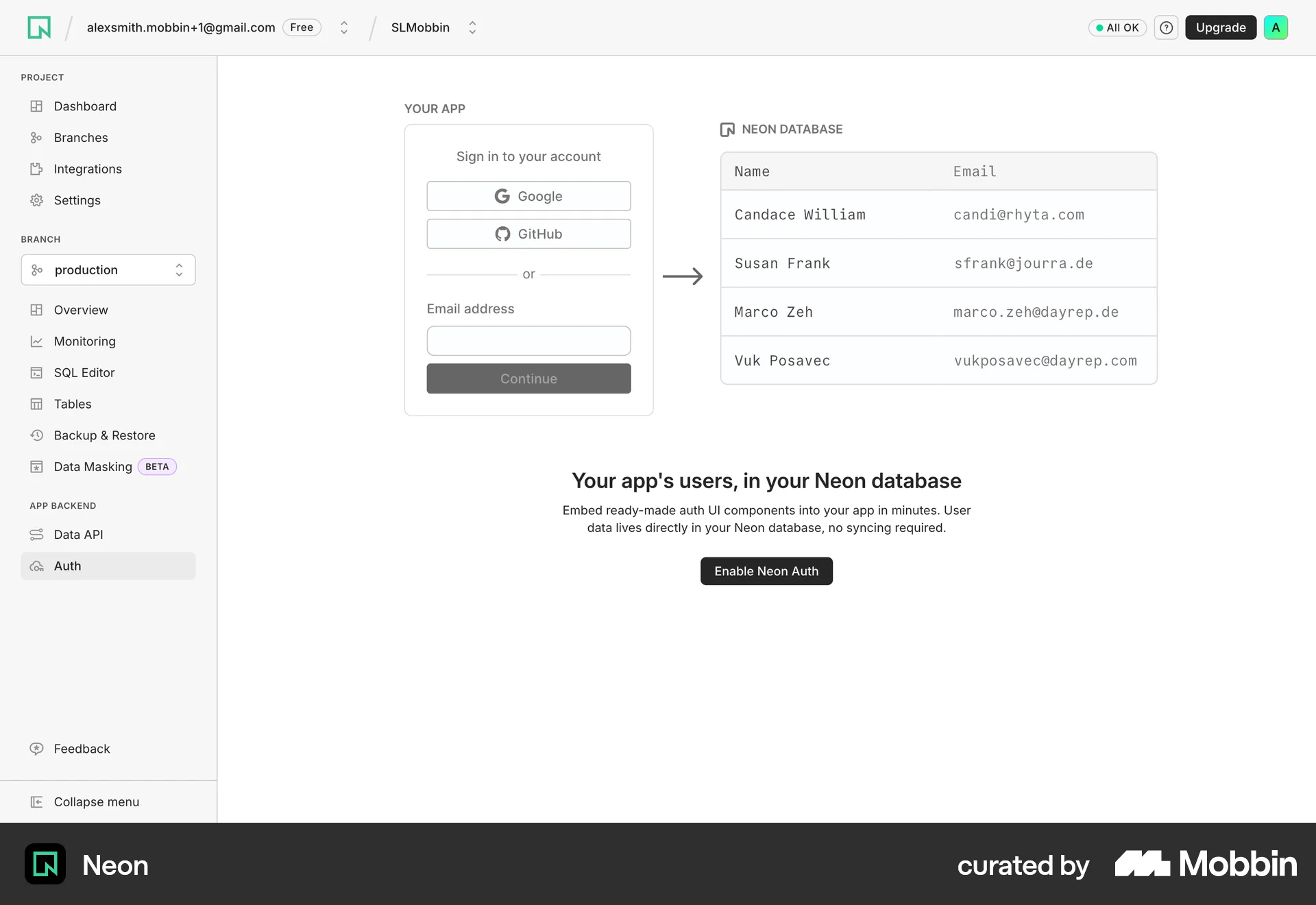Click the Name column header
1316x905 pixels.
coord(752,172)
